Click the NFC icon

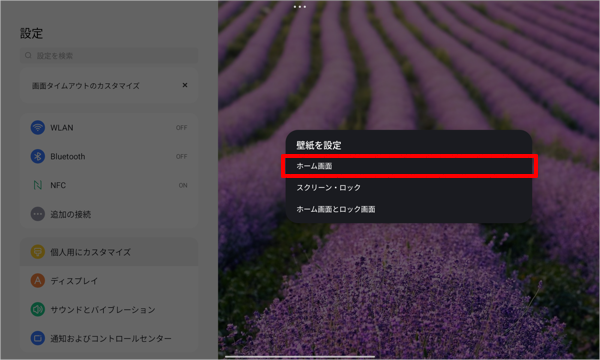[x=38, y=185]
